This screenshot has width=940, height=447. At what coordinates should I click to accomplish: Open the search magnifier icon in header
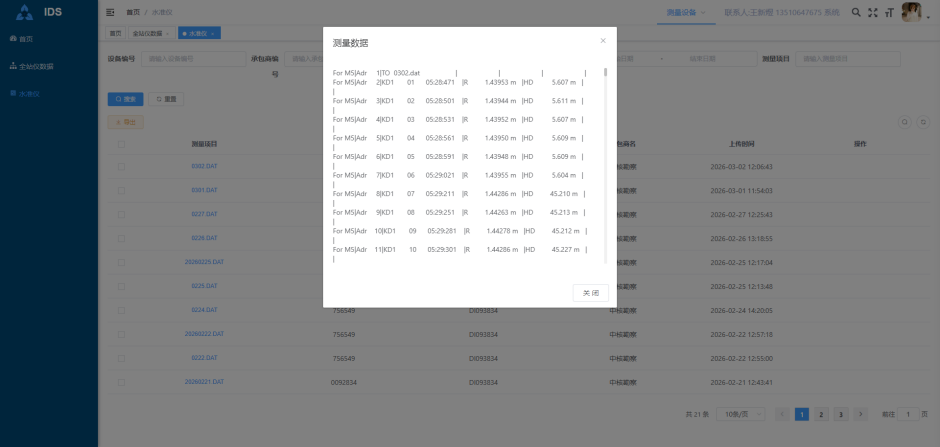(856, 13)
